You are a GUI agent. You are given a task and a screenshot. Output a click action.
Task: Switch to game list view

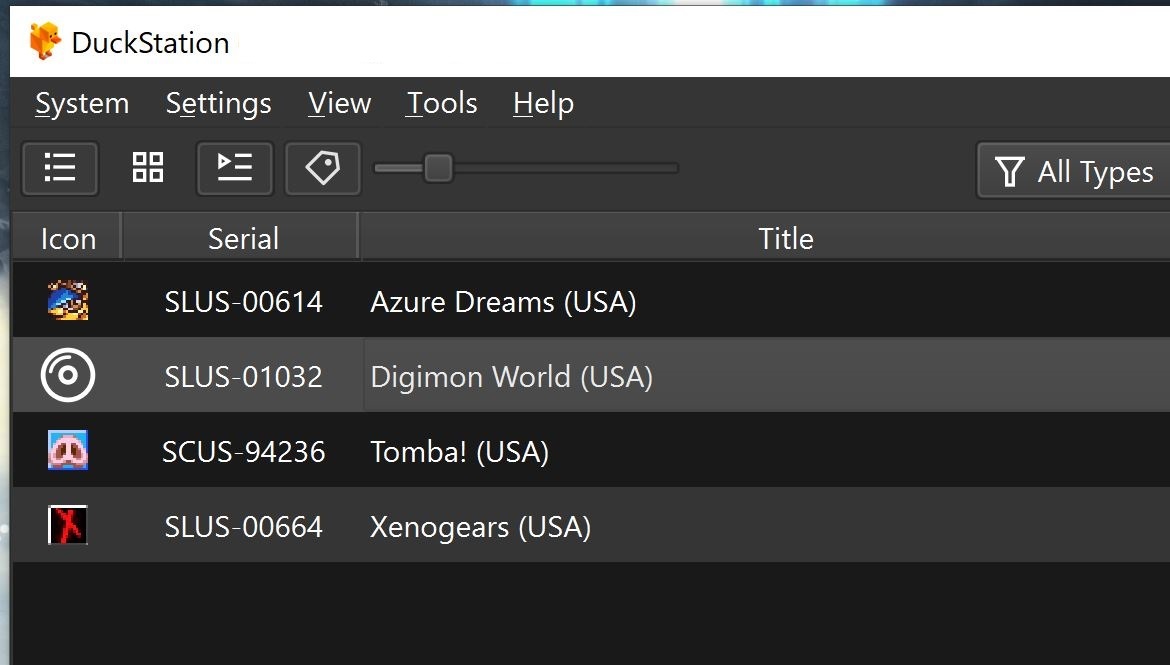60,168
